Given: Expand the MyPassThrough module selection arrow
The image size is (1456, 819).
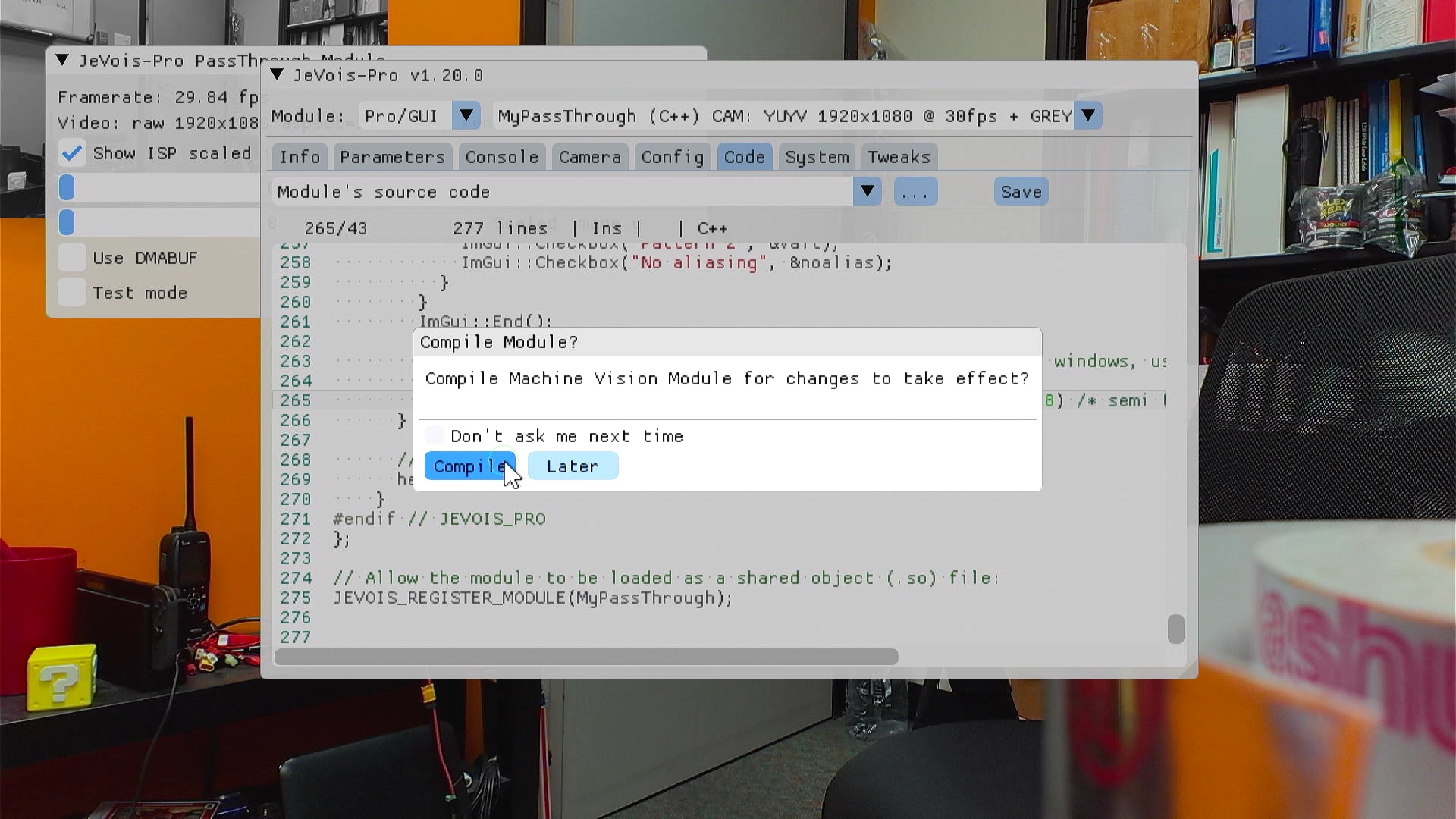Looking at the screenshot, I should pos(1088,116).
